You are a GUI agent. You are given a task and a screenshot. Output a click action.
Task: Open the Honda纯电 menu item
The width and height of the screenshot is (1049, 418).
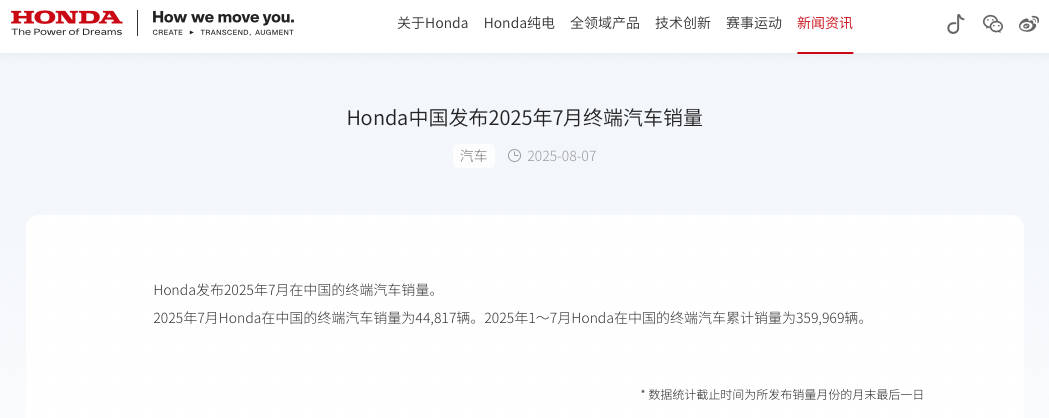pos(519,23)
